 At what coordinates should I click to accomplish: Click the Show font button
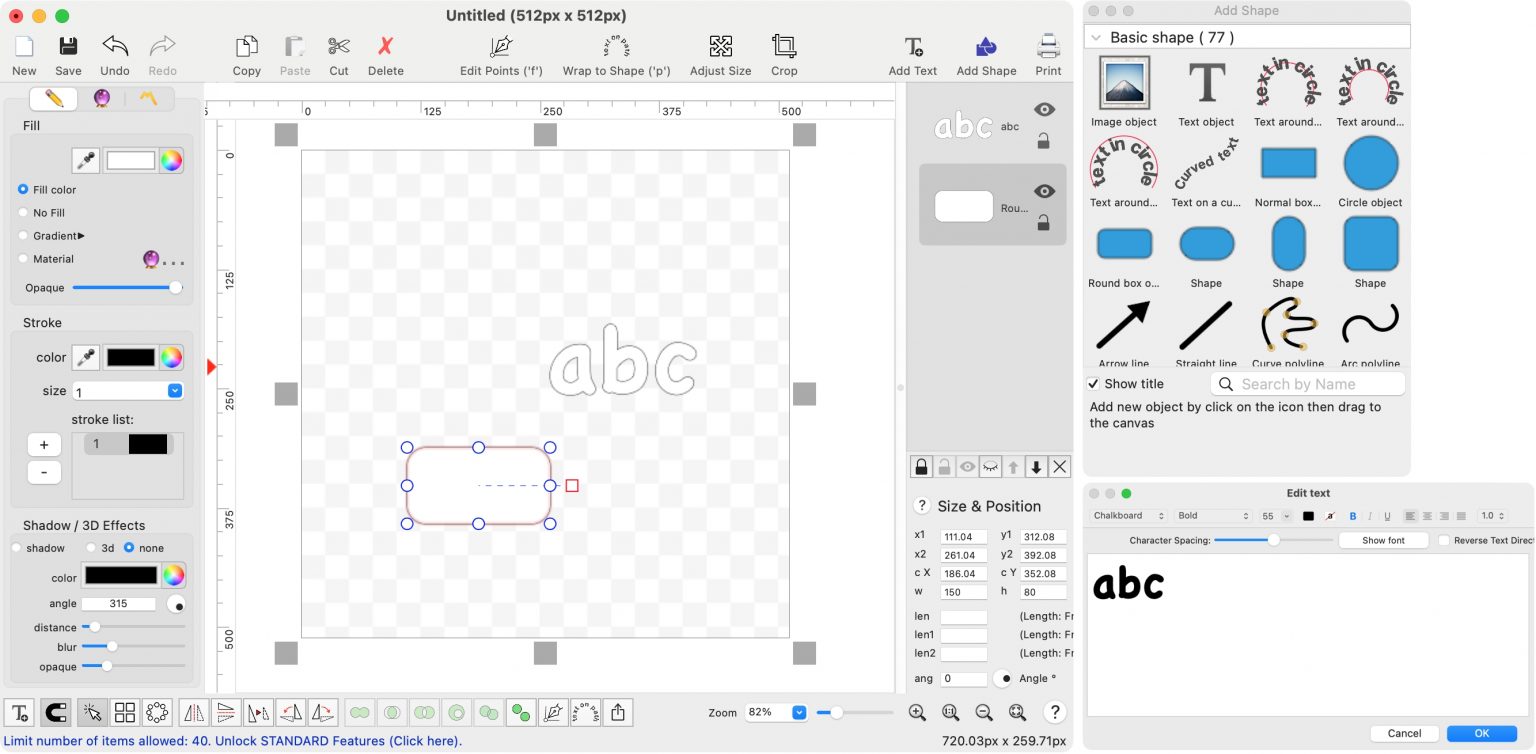pyautogui.click(x=1382, y=540)
